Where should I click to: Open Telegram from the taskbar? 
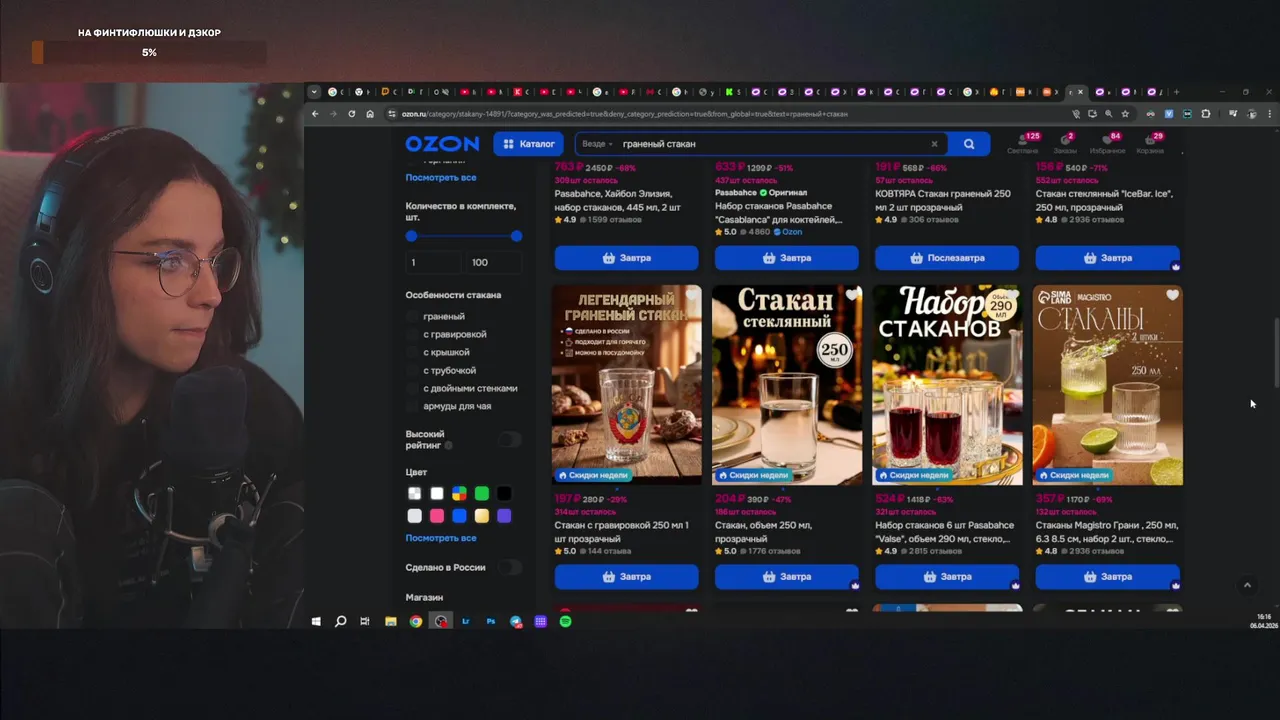click(516, 621)
